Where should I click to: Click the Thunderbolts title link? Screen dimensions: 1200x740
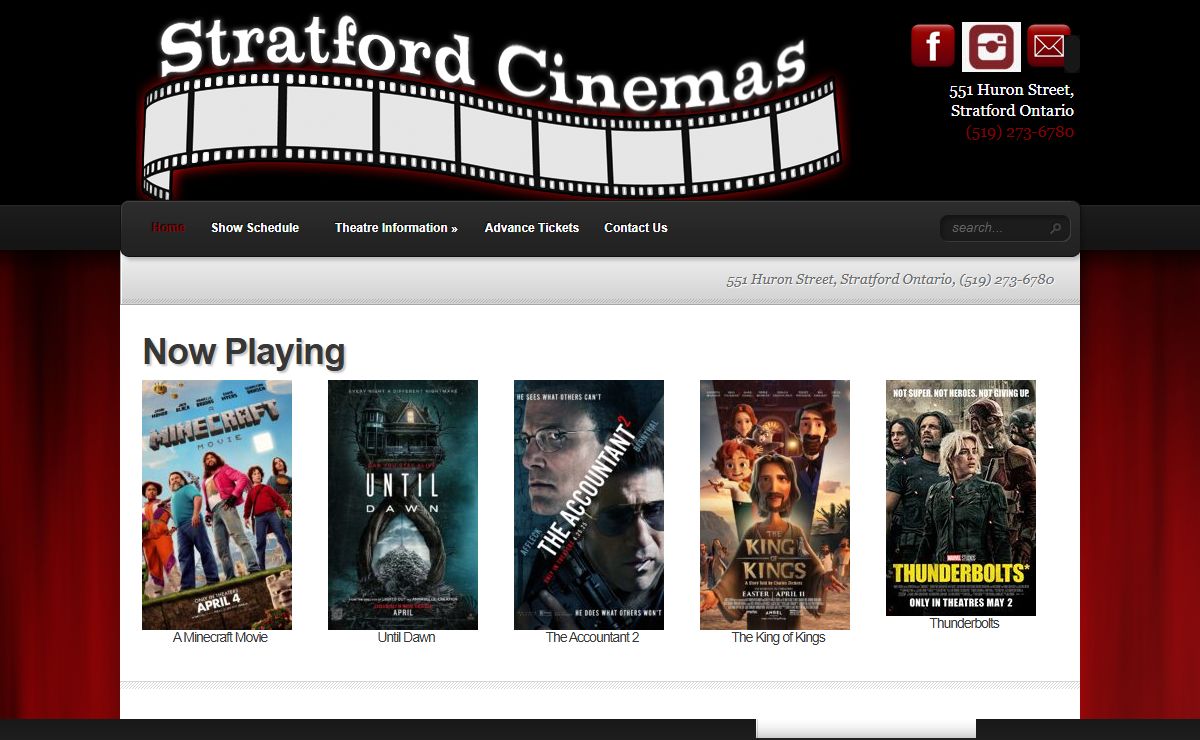coord(964,623)
